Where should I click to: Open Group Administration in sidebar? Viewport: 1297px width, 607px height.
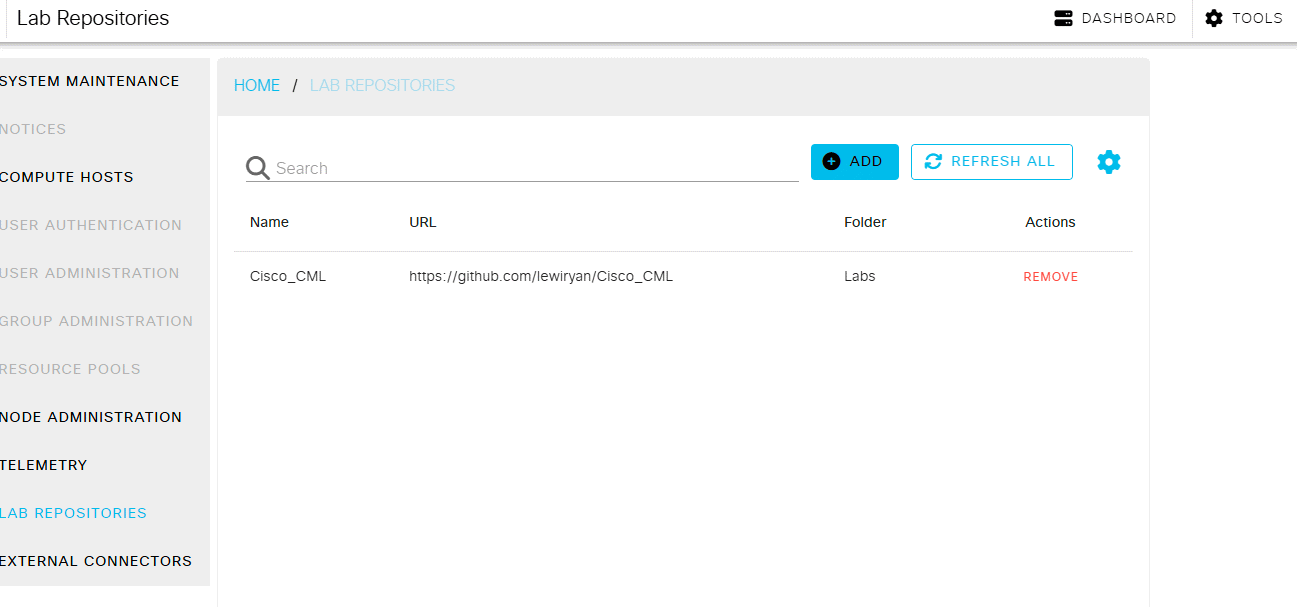tap(97, 321)
